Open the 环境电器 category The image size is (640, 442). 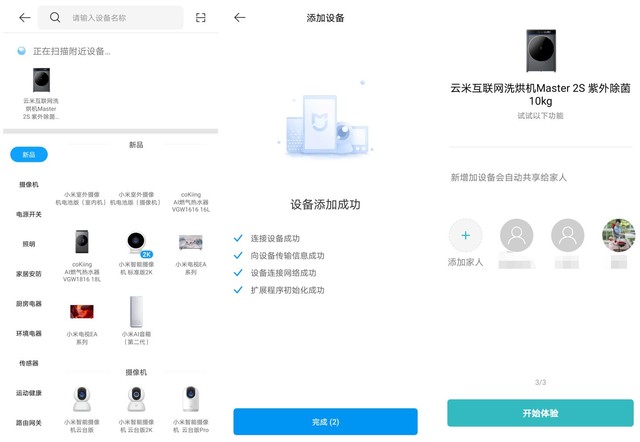click(x=29, y=333)
